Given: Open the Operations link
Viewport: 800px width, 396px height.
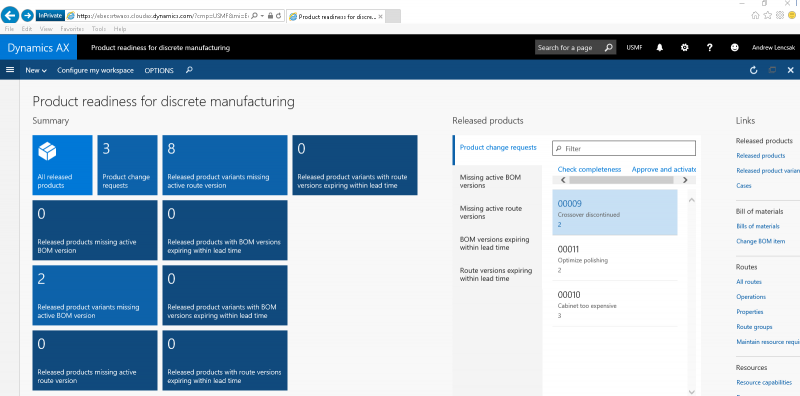Looking at the screenshot, I should pos(751,296).
